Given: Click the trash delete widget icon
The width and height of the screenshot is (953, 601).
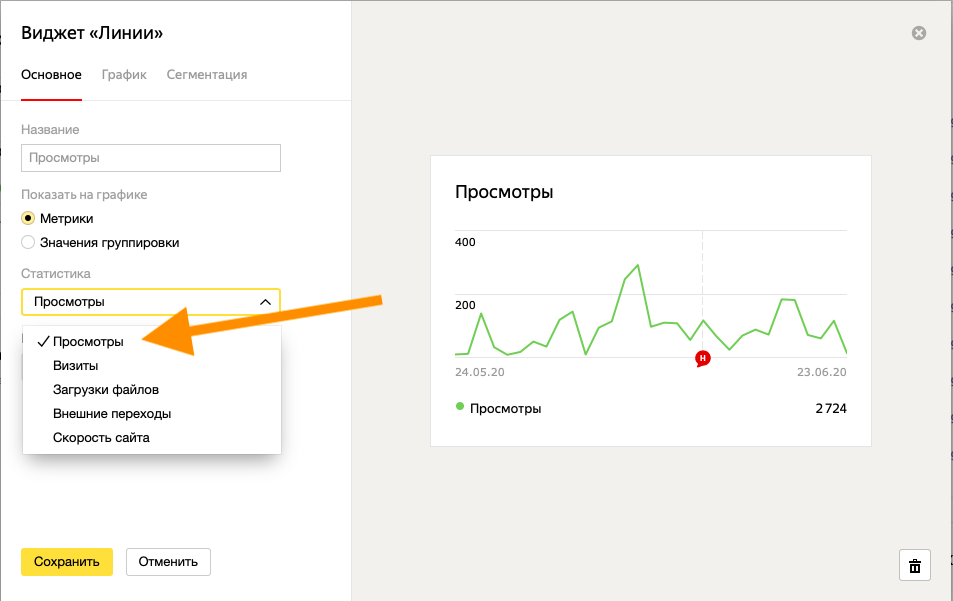Looking at the screenshot, I should coord(914,565).
